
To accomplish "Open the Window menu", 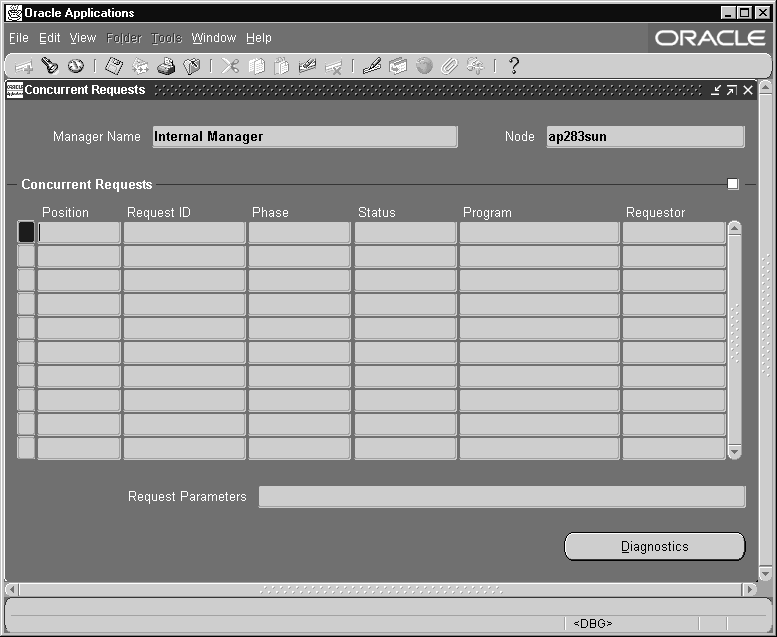I will click(x=214, y=38).
